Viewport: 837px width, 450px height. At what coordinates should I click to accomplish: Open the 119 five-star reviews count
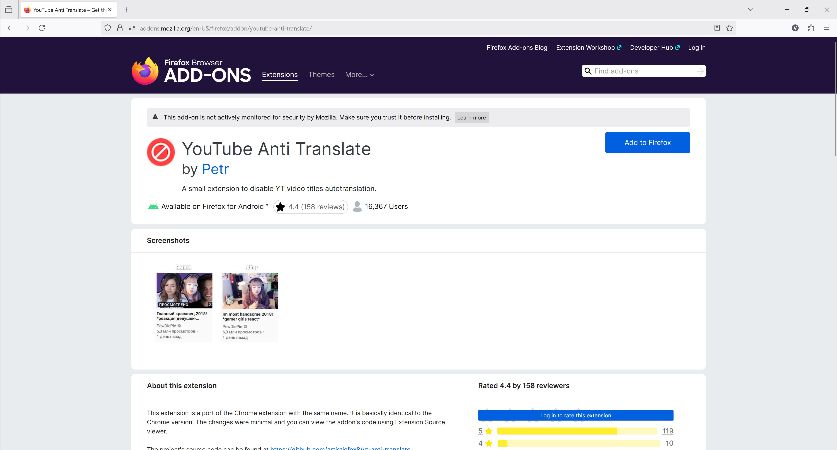tap(668, 431)
